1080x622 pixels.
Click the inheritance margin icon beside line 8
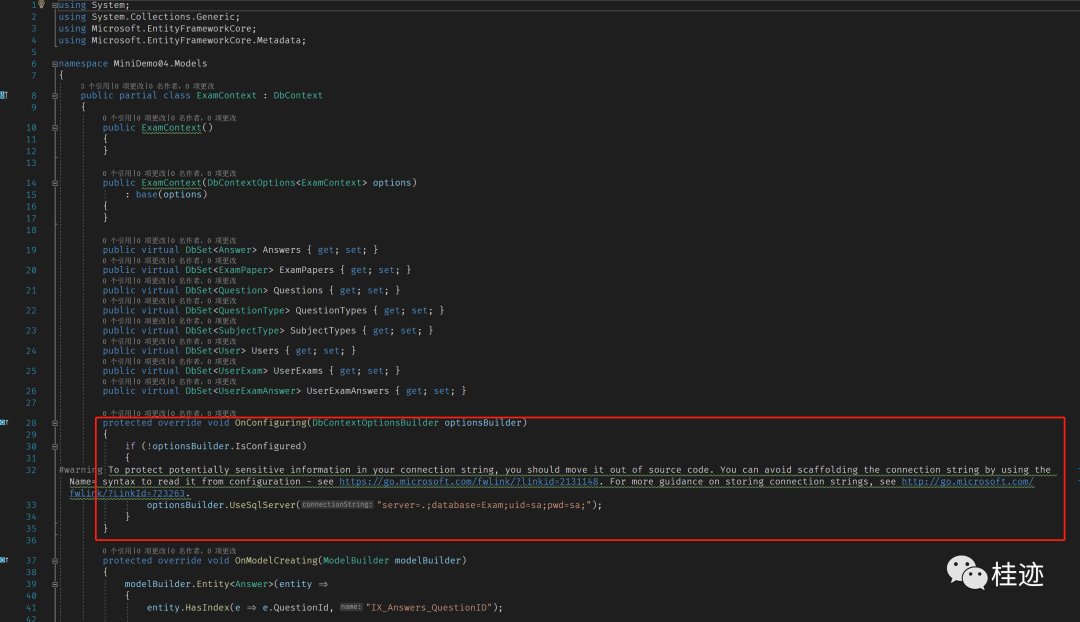4,95
